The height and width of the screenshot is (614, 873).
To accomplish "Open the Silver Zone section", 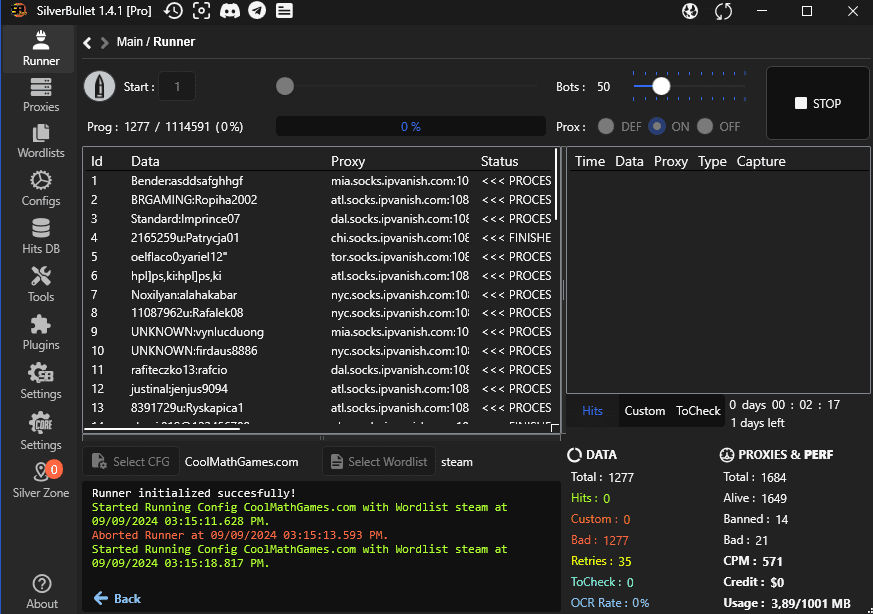I will click(41, 479).
